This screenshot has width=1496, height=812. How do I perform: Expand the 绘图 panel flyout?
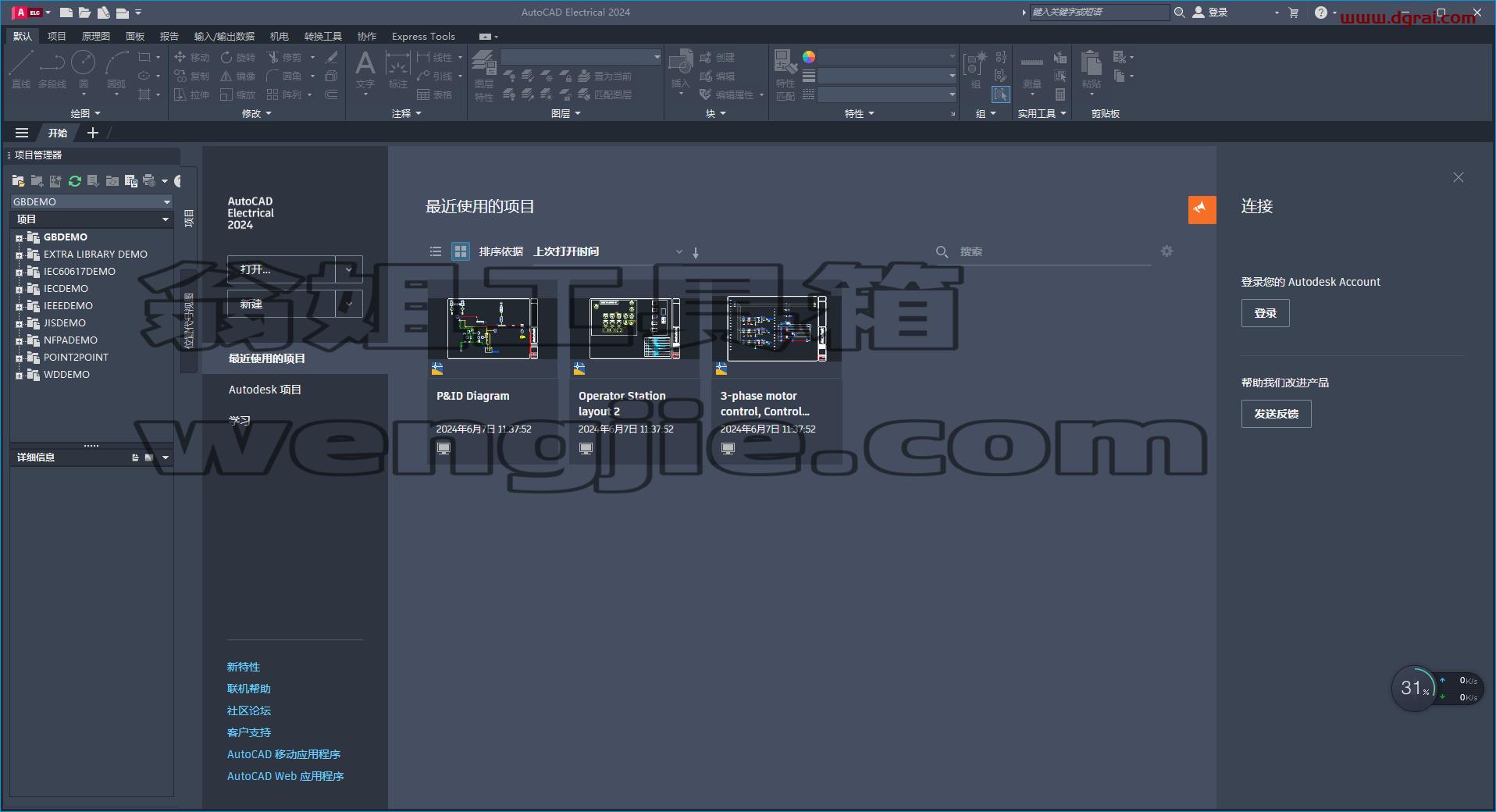pos(86,114)
